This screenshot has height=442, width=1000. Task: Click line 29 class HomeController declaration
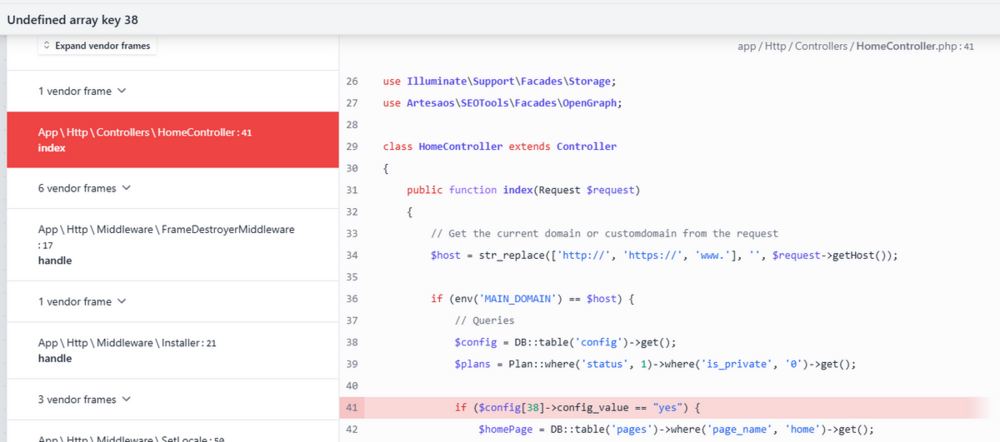[499, 146]
